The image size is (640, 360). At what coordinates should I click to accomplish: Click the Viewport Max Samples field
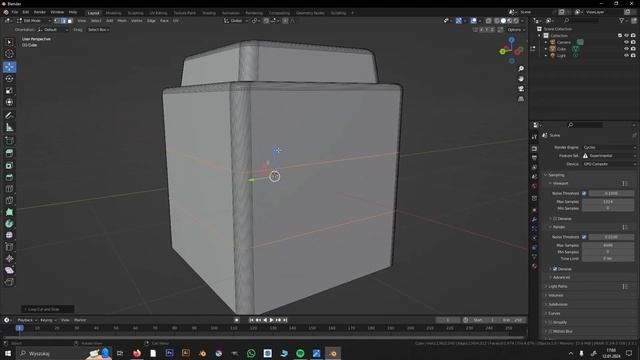tap(608, 202)
